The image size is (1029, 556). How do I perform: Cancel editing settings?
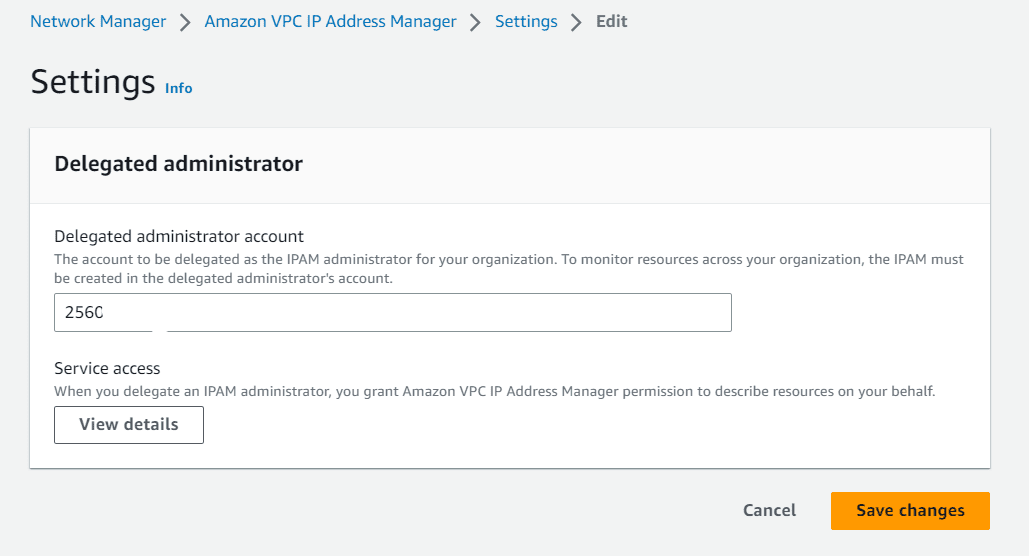click(769, 511)
